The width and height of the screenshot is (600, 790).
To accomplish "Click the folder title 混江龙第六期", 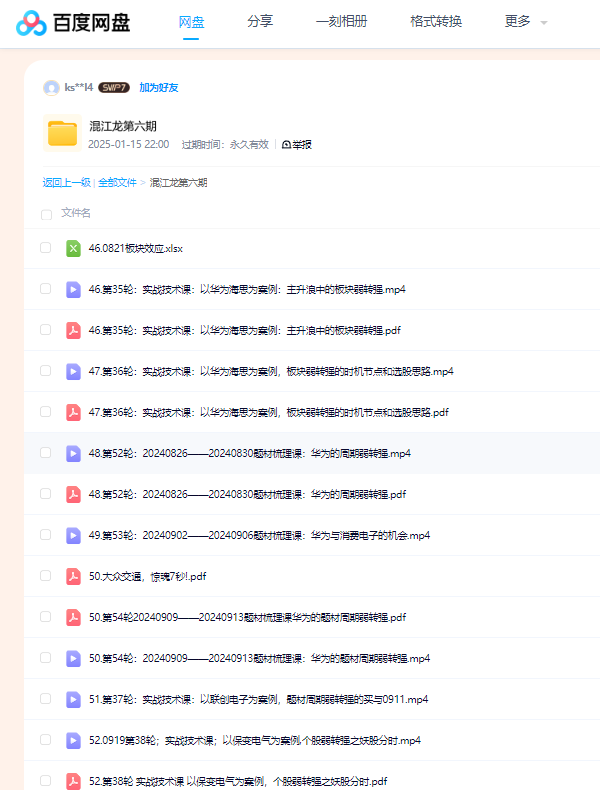I will click(x=123, y=126).
